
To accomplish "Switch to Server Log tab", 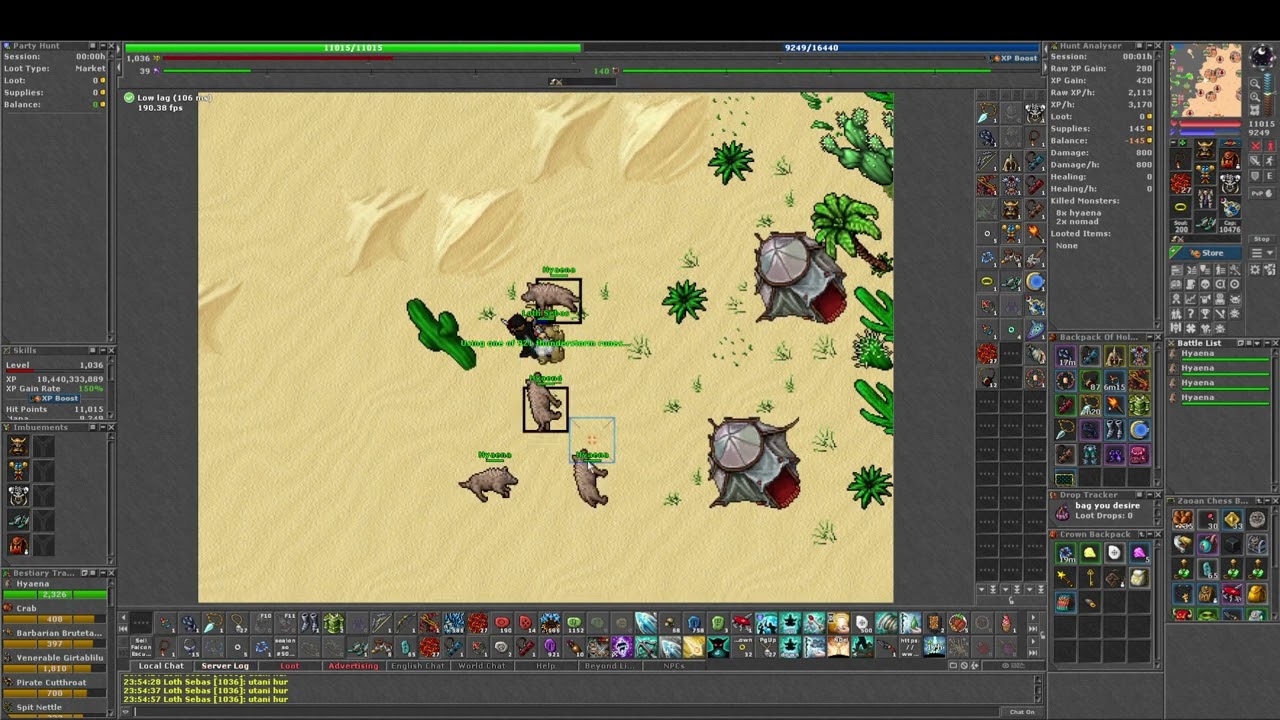I will [x=226, y=666].
